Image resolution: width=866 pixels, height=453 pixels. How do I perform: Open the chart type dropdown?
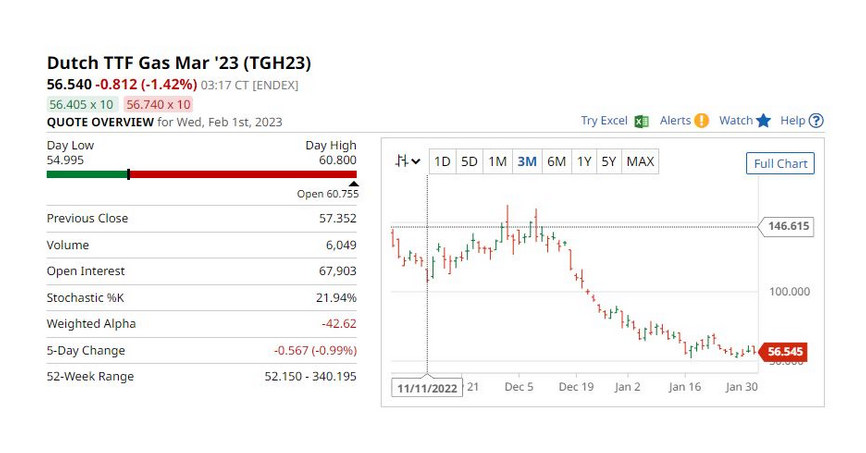[407, 161]
